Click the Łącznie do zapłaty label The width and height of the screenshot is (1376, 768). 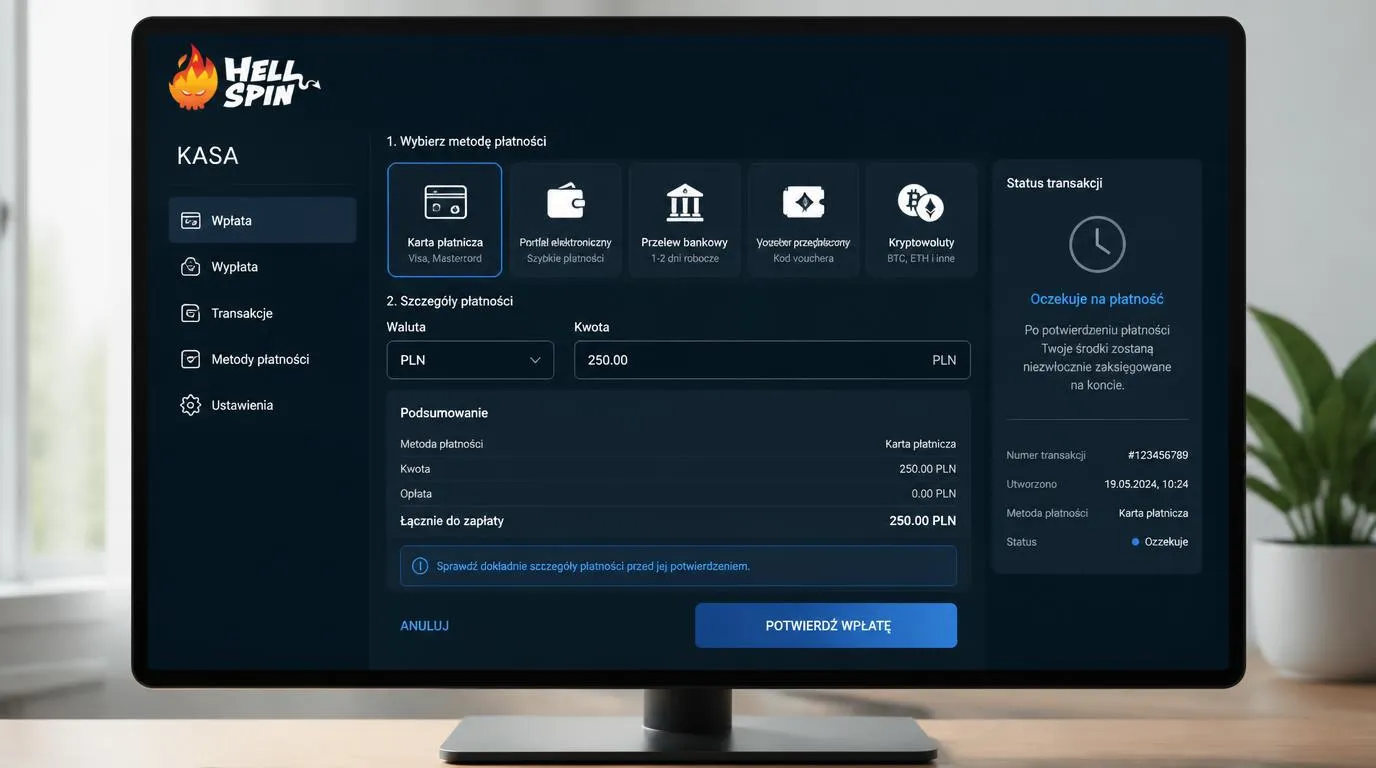coord(452,521)
